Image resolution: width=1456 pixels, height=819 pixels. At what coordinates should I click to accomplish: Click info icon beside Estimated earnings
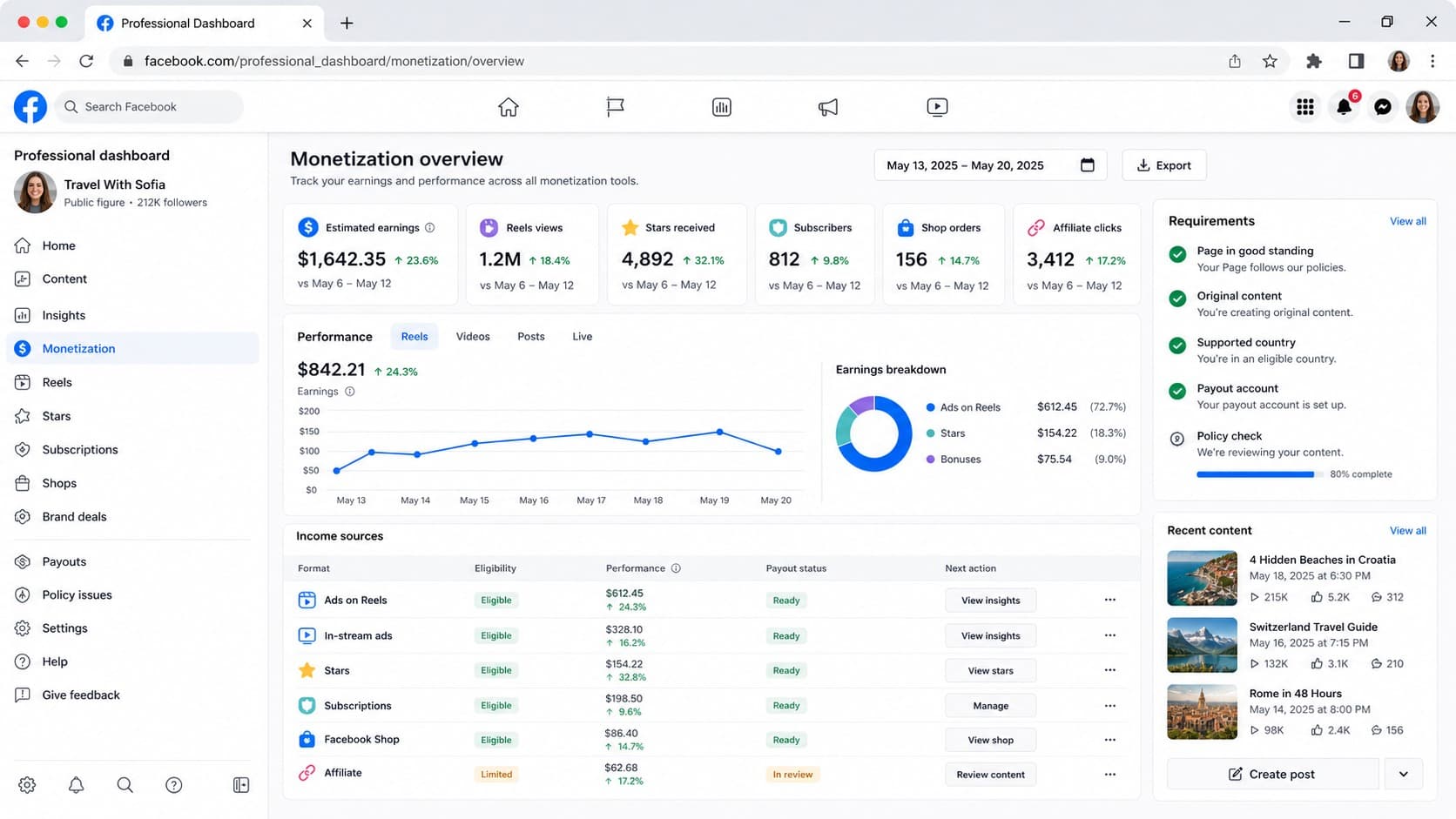[429, 228]
